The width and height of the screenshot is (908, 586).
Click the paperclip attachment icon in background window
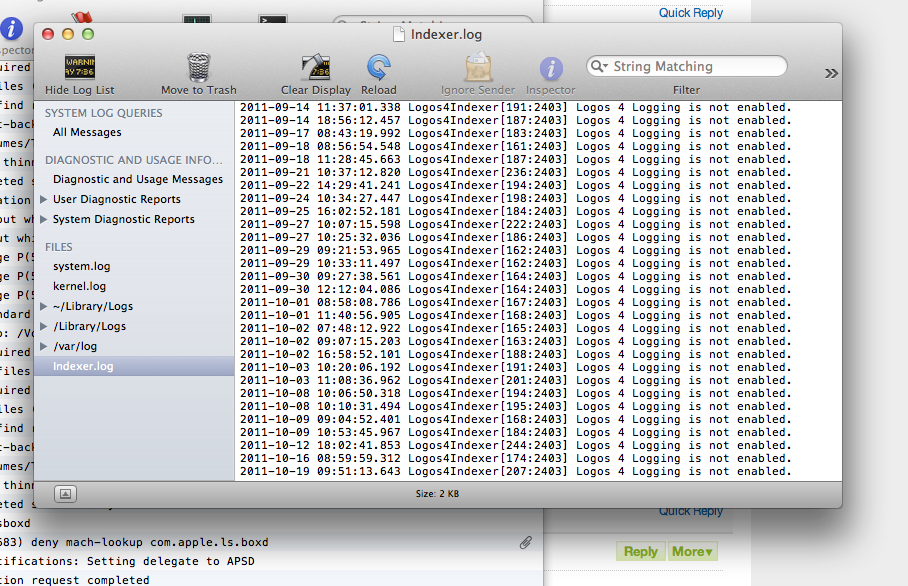(526, 542)
